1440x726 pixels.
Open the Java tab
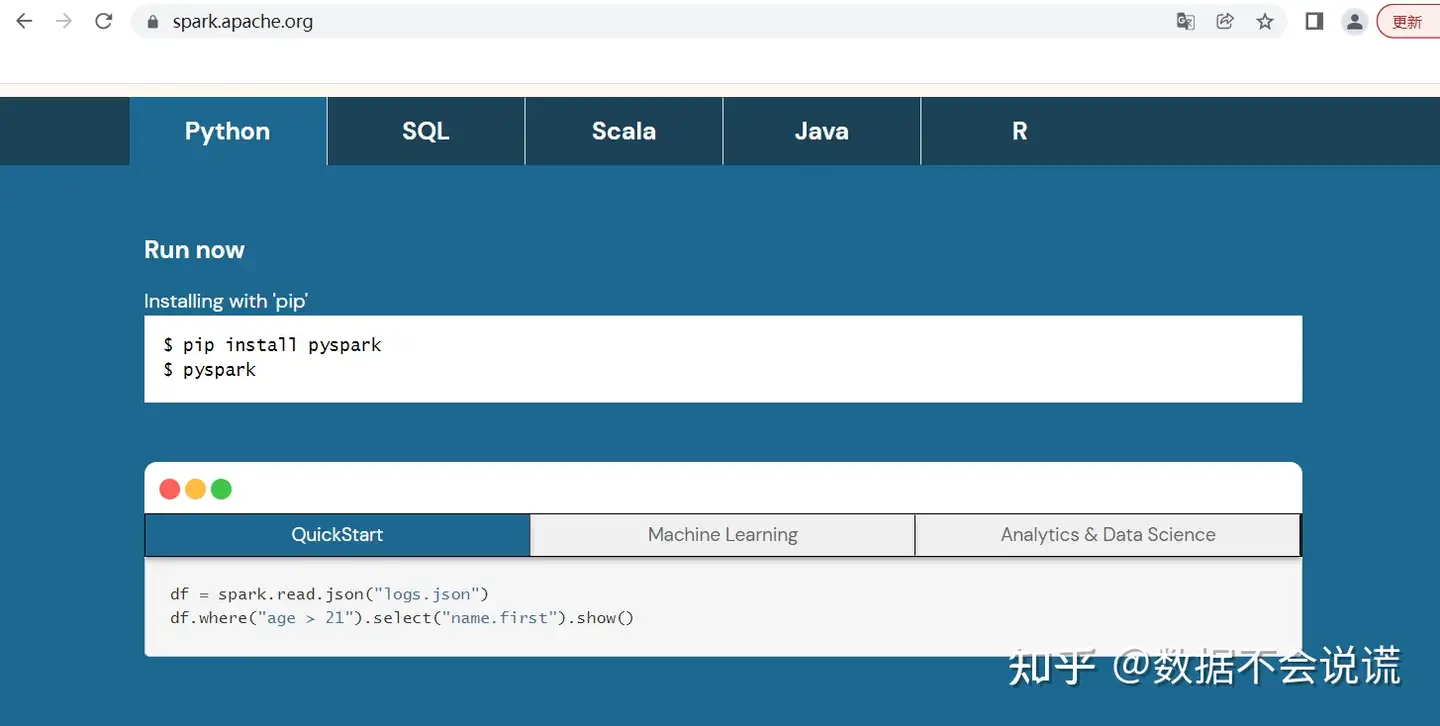pos(822,131)
